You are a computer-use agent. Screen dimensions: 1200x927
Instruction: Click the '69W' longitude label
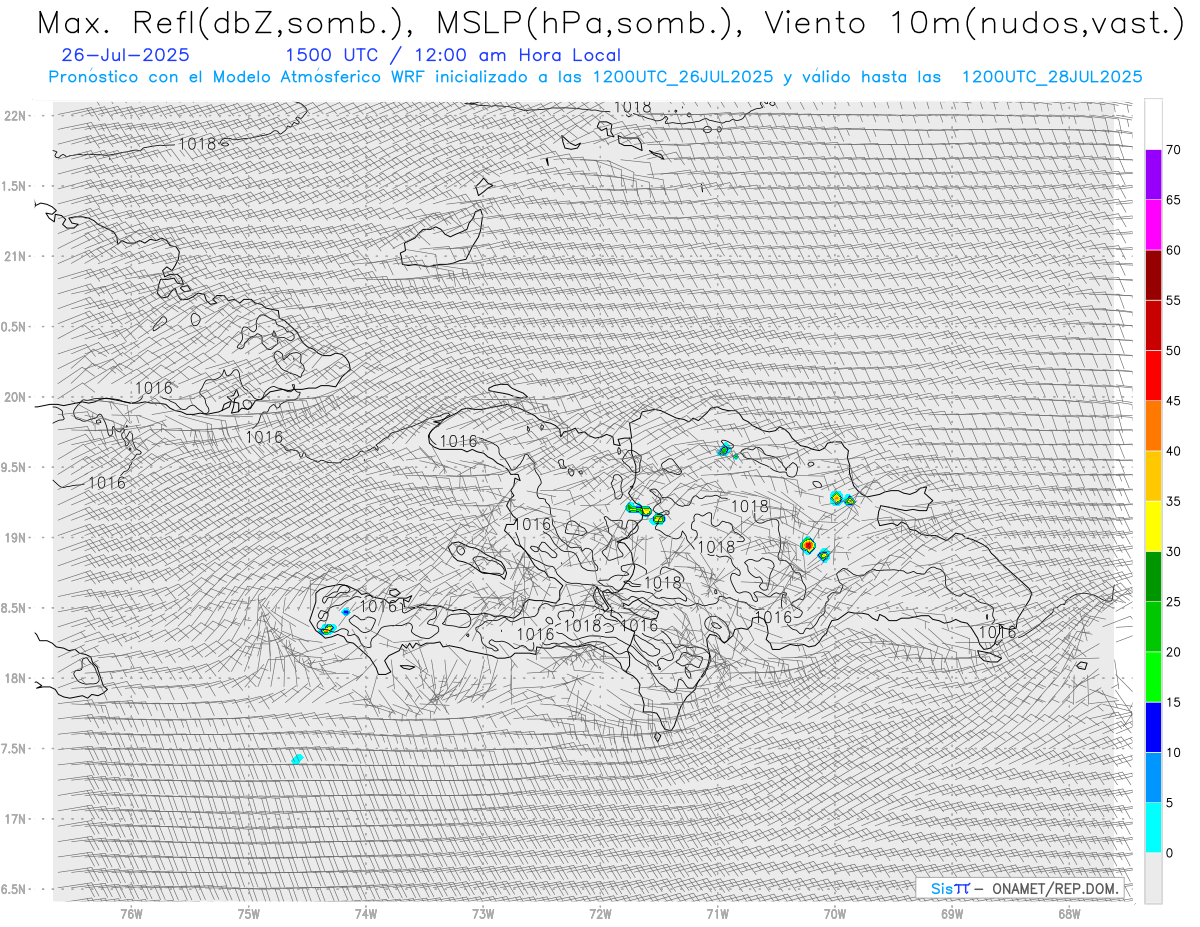[x=952, y=913]
